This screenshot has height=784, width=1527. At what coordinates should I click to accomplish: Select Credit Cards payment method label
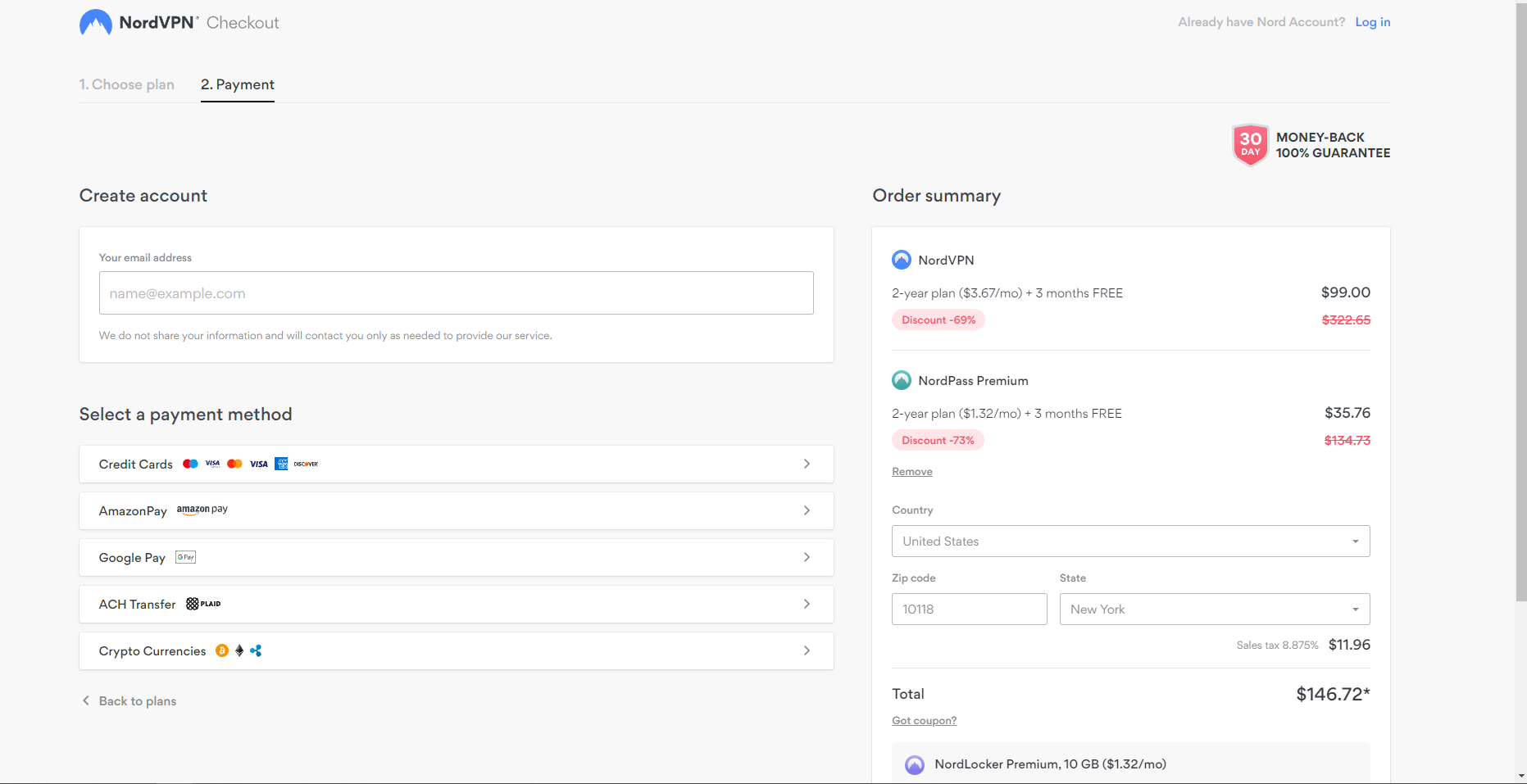pos(136,465)
